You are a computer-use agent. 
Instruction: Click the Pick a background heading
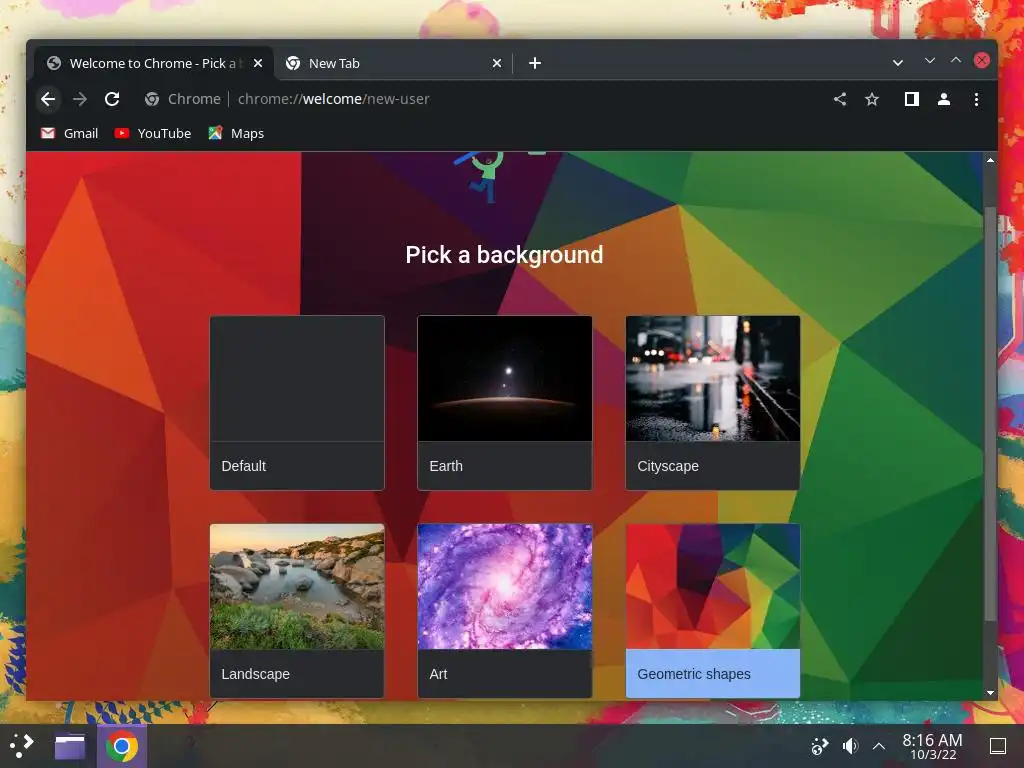click(504, 255)
